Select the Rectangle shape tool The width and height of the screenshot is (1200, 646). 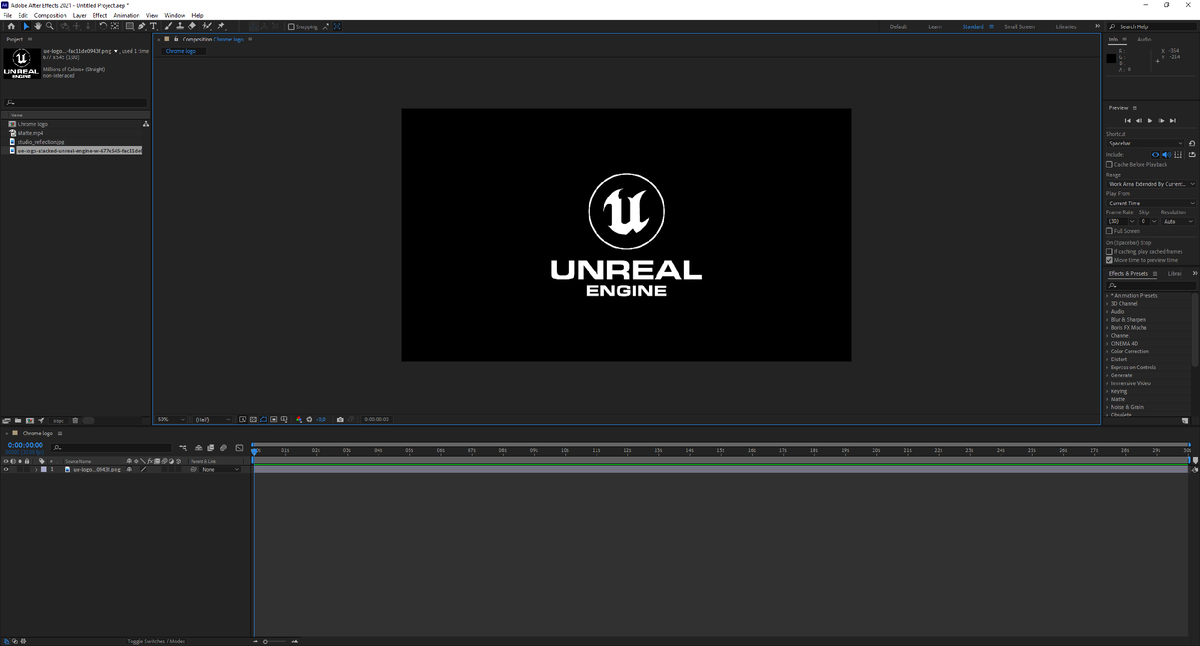click(129, 26)
